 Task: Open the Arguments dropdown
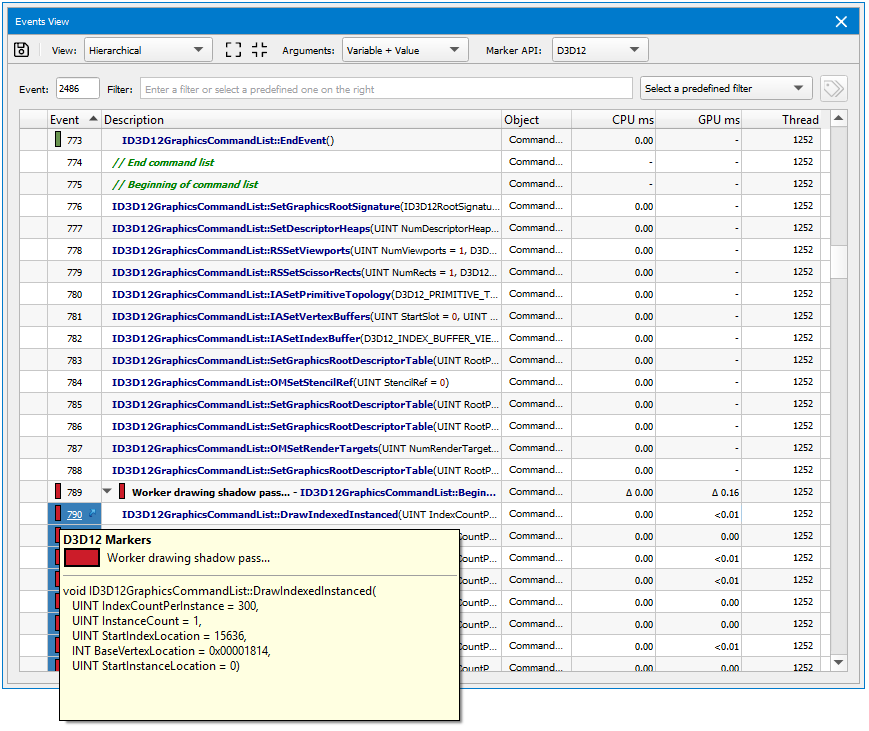[404, 50]
